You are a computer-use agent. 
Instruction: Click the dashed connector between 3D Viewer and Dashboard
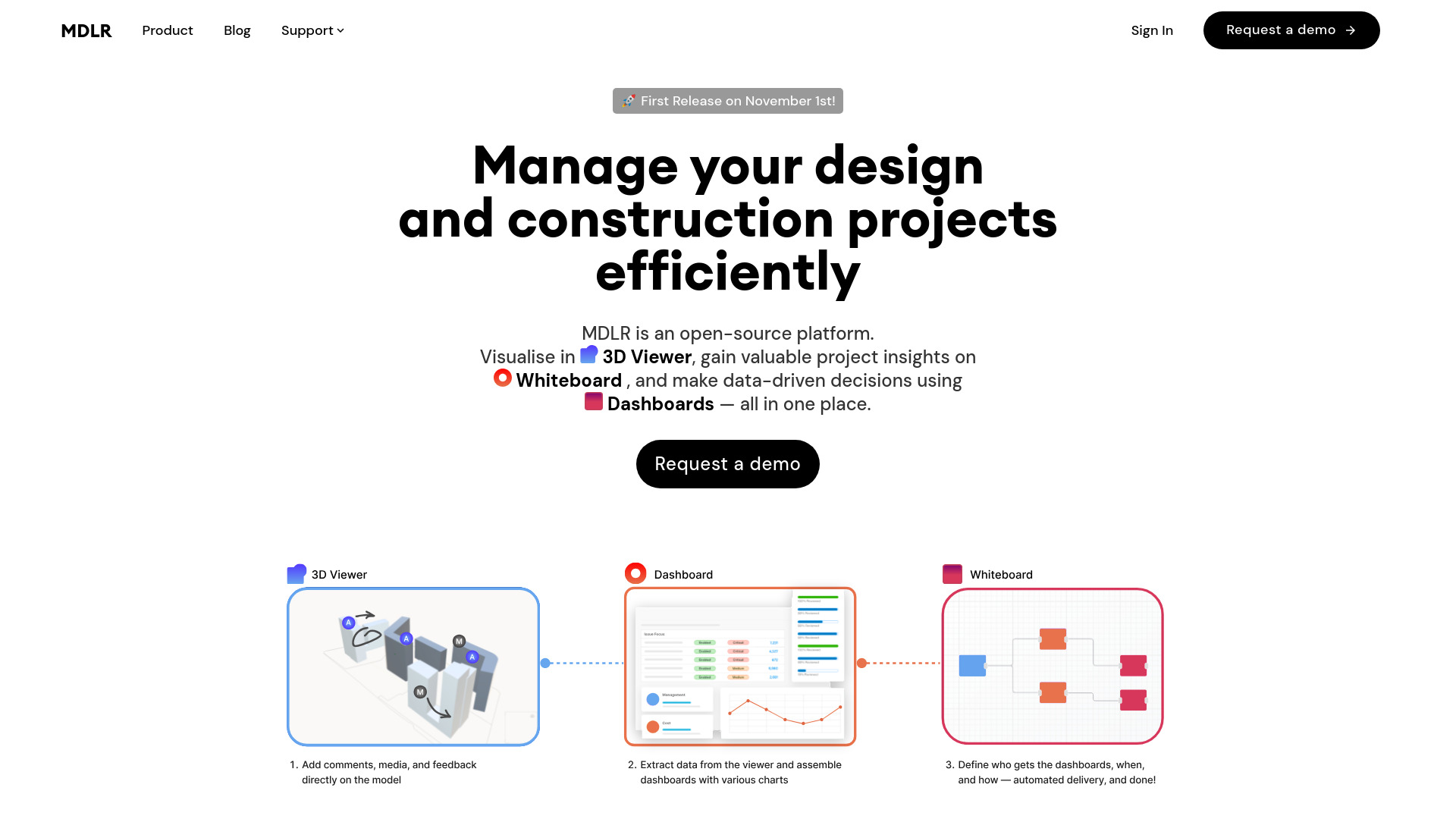coord(584,663)
